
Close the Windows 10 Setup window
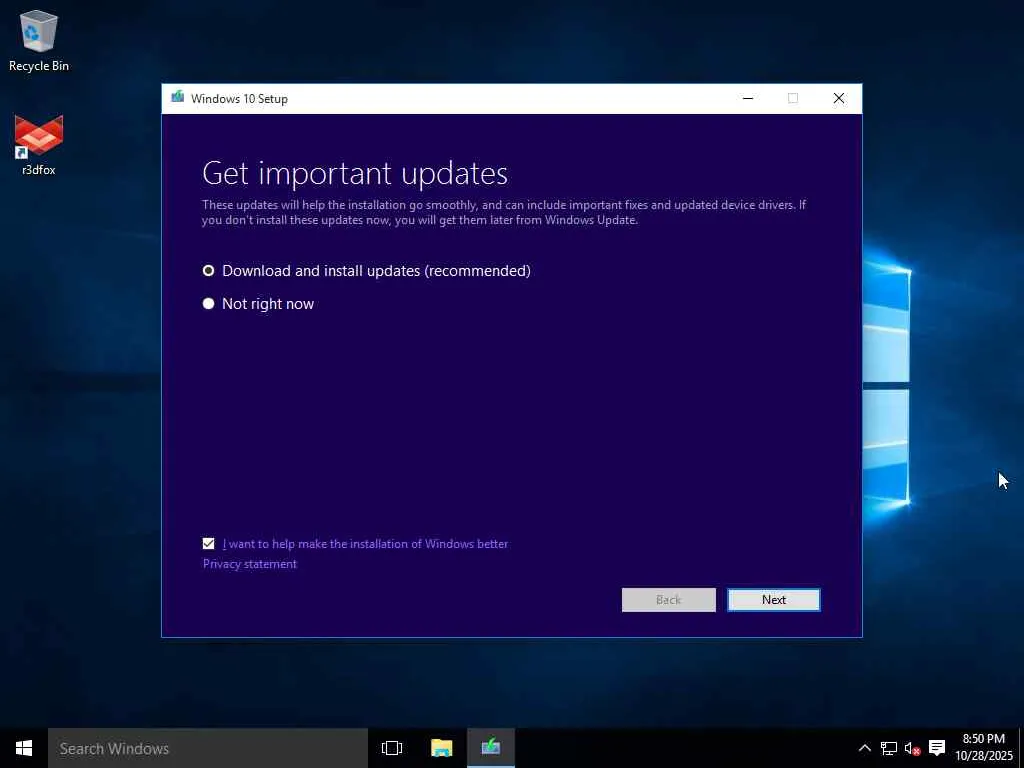[839, 98]
